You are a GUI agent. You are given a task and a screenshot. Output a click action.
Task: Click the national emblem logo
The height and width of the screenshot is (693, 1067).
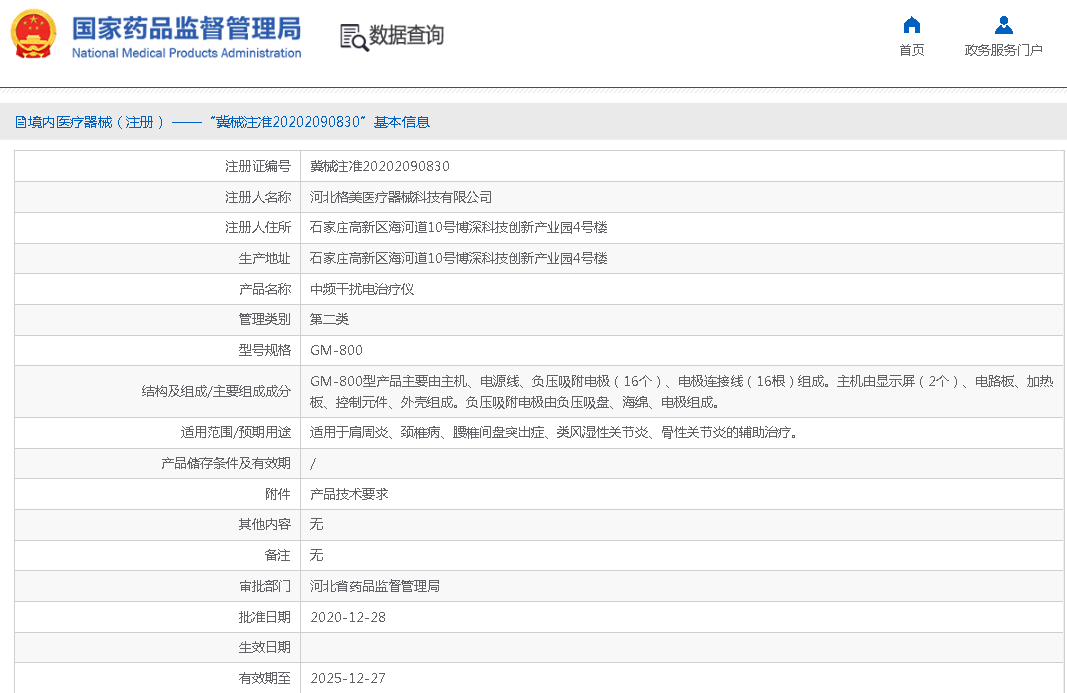pos(34,35)
